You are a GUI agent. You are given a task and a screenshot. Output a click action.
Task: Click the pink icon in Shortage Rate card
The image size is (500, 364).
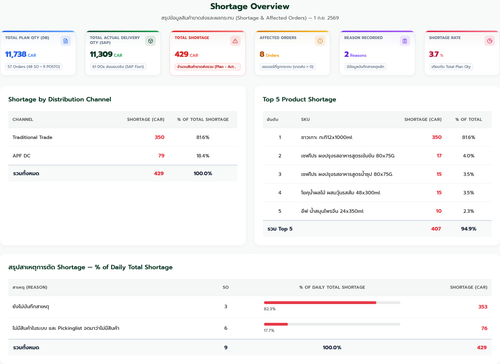pos(489,41)
